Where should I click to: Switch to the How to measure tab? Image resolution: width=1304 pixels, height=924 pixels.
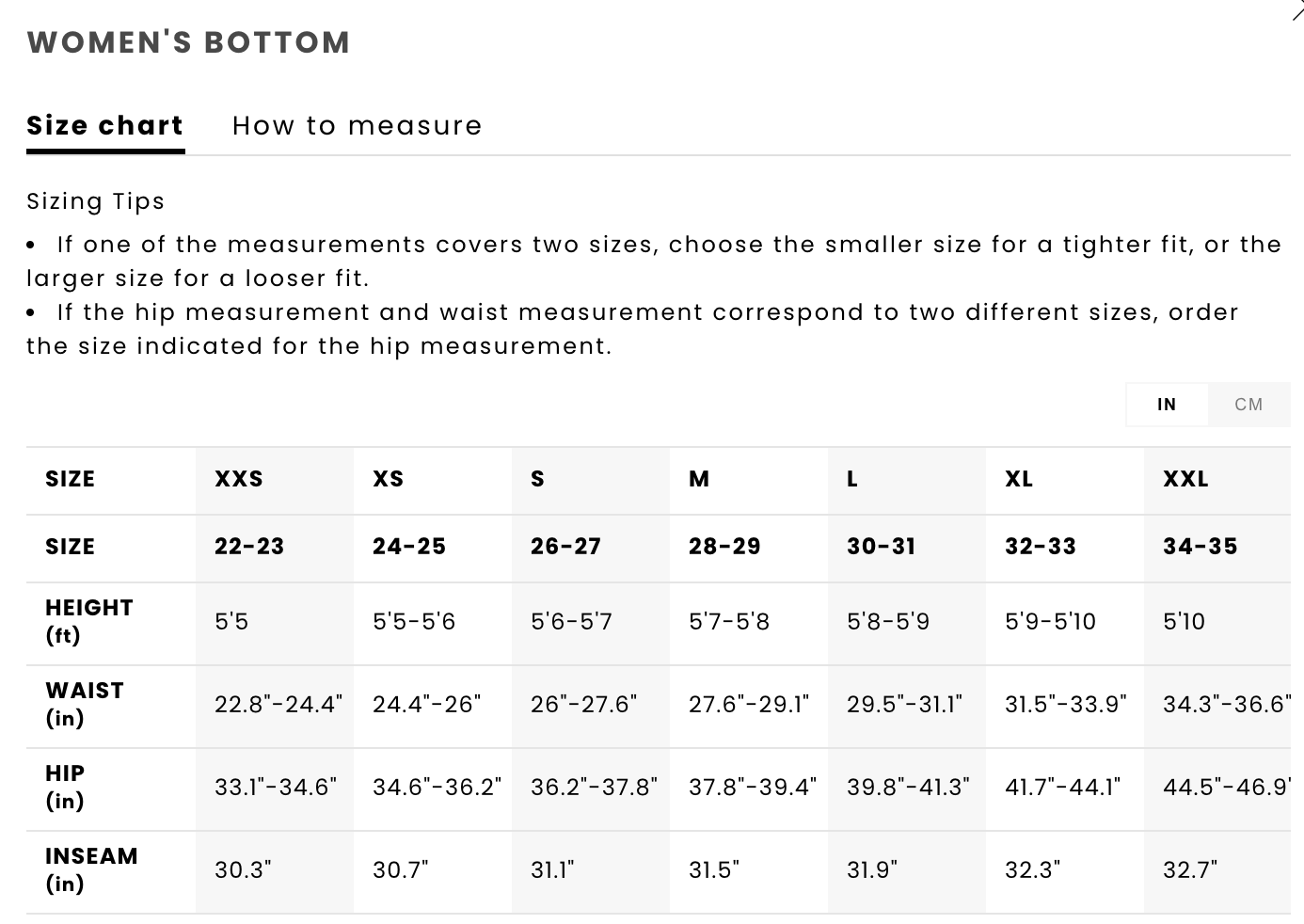[358, 126]
